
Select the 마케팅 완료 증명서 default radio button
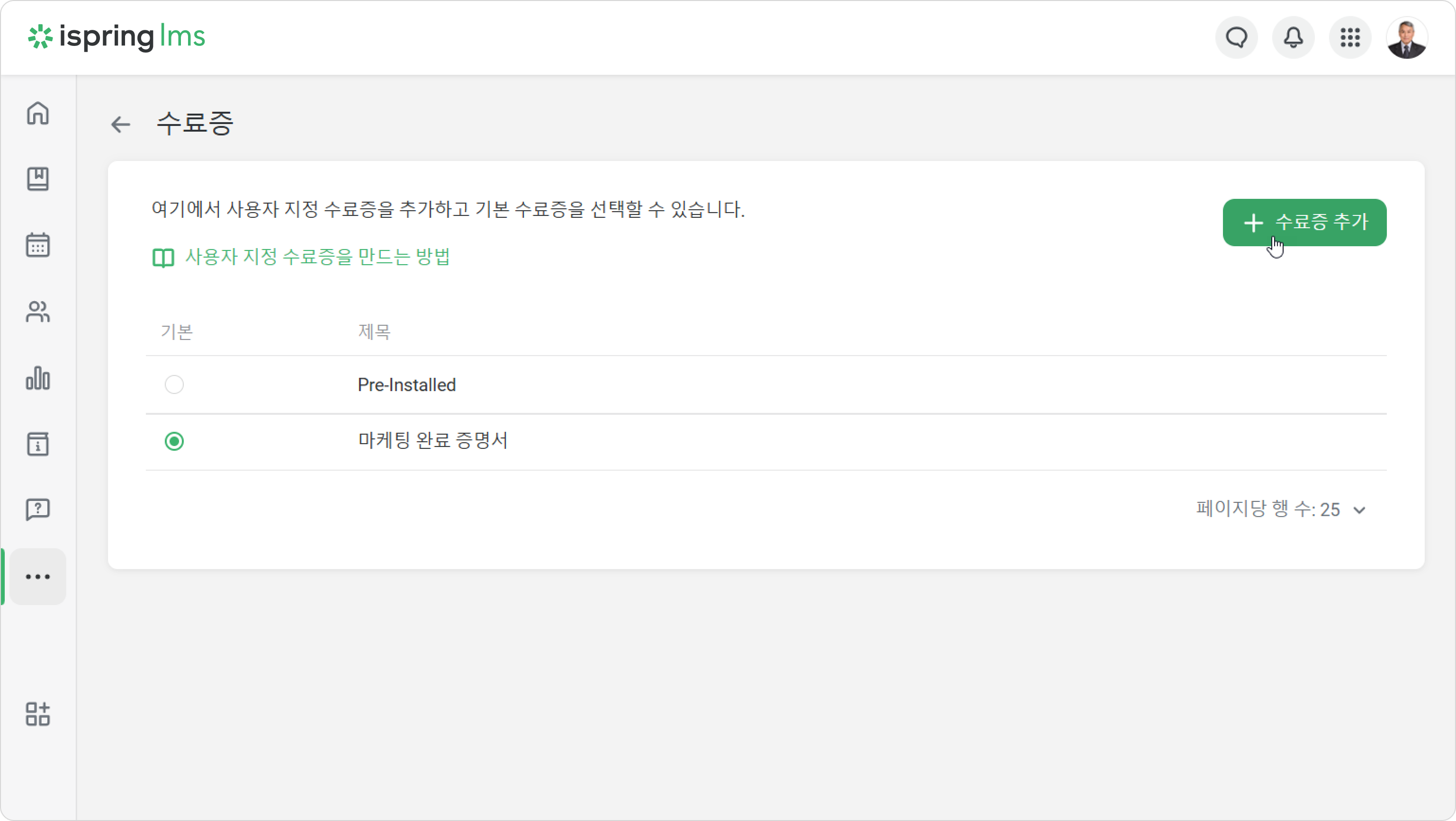174,441
